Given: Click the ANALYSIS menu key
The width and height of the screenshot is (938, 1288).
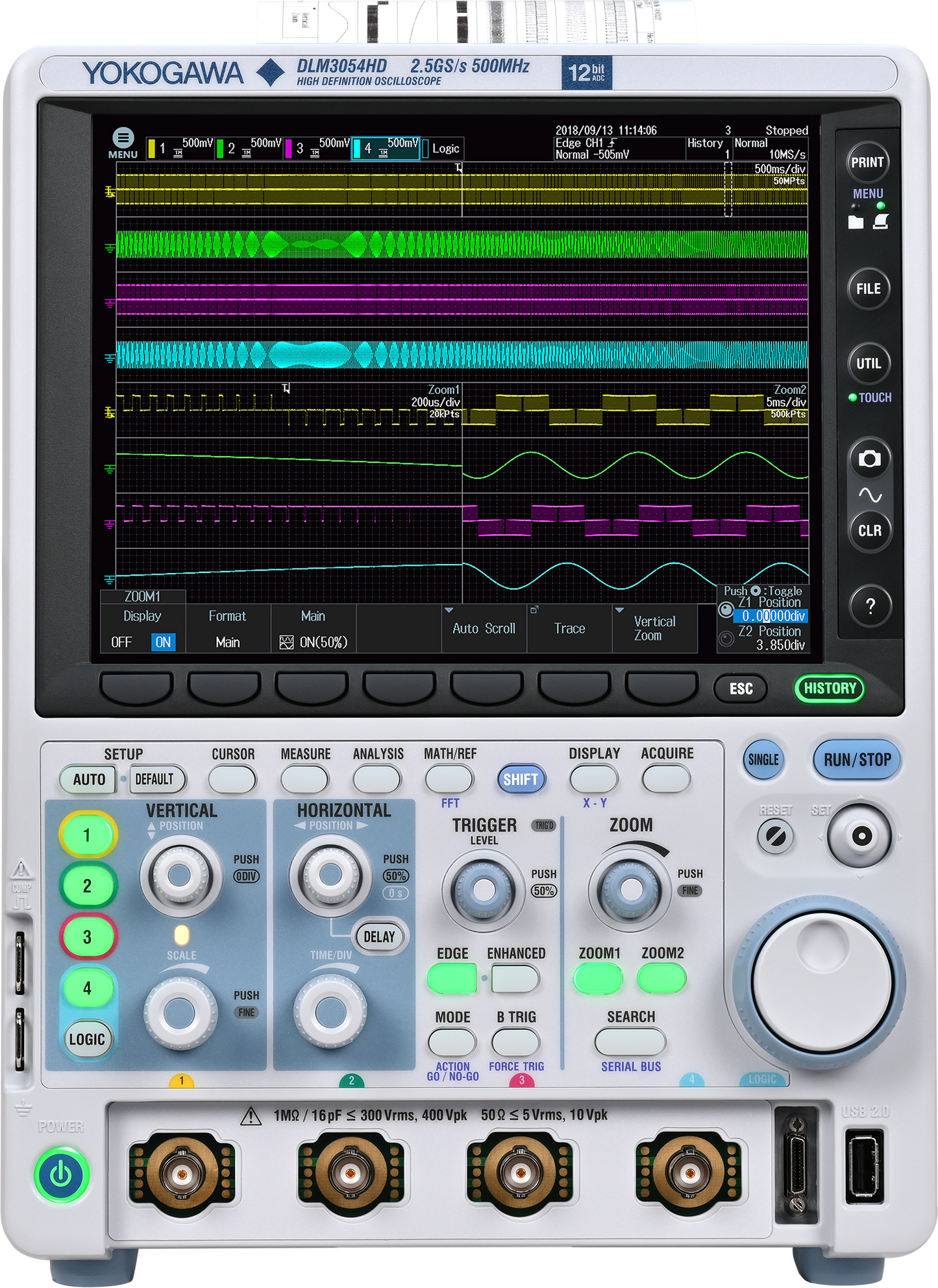Looking at the screenshot, I should (x=377, y=779).
